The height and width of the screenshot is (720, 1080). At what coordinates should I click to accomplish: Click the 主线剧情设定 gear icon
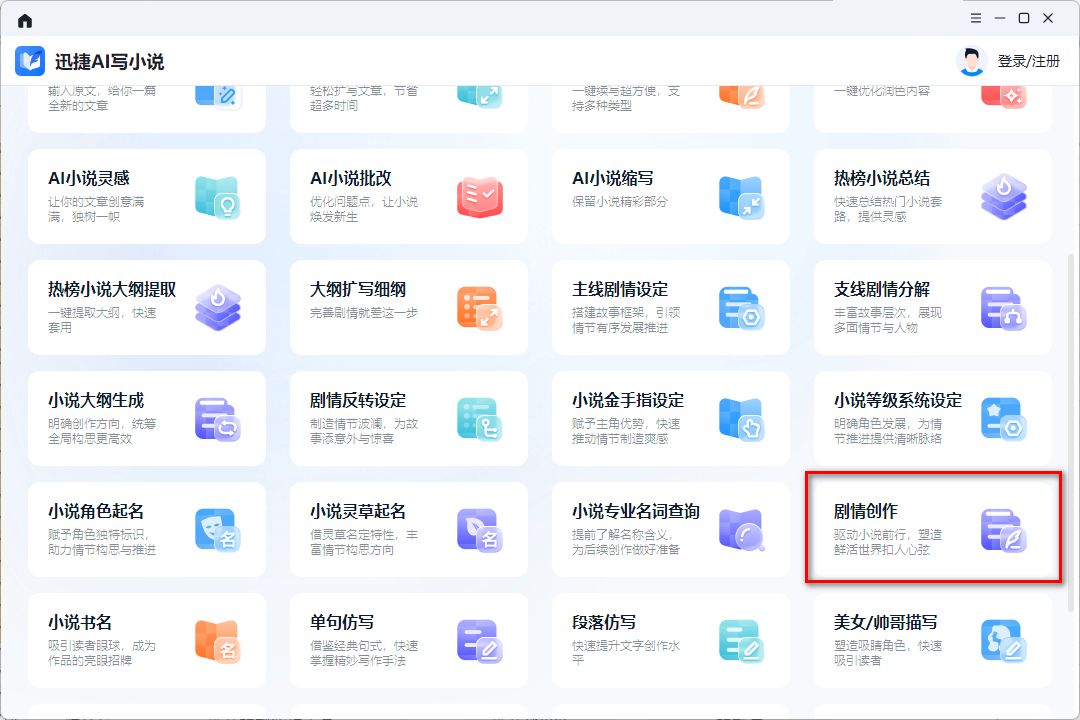(x=741, y=308)
